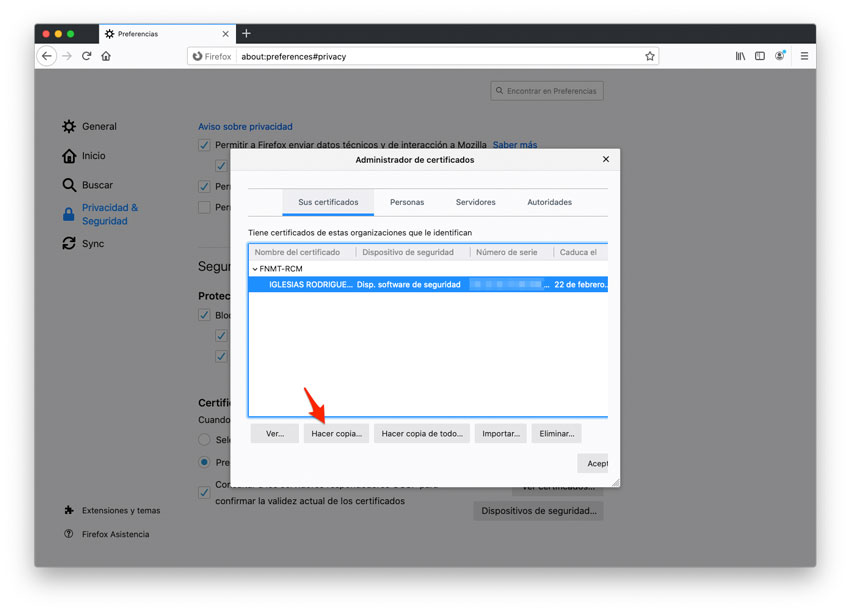Image resolution: width=850 pixels, height=612 pixels.
Task: Switch to the Personas tab
Action: tap(407, 202)
